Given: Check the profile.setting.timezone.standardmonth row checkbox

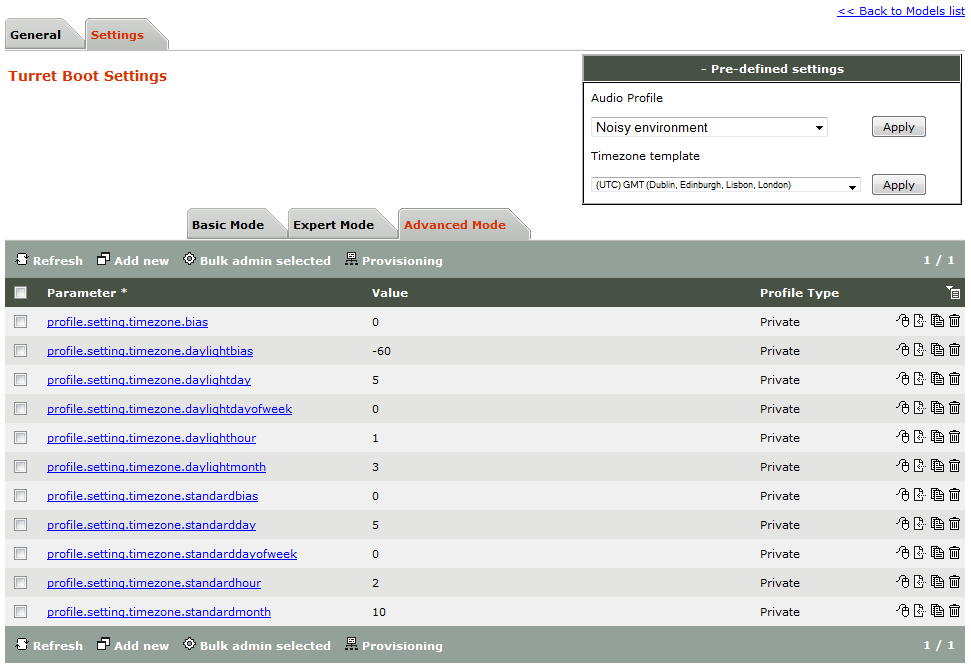Looking at the screenshot, I should [x=20, y=612].
